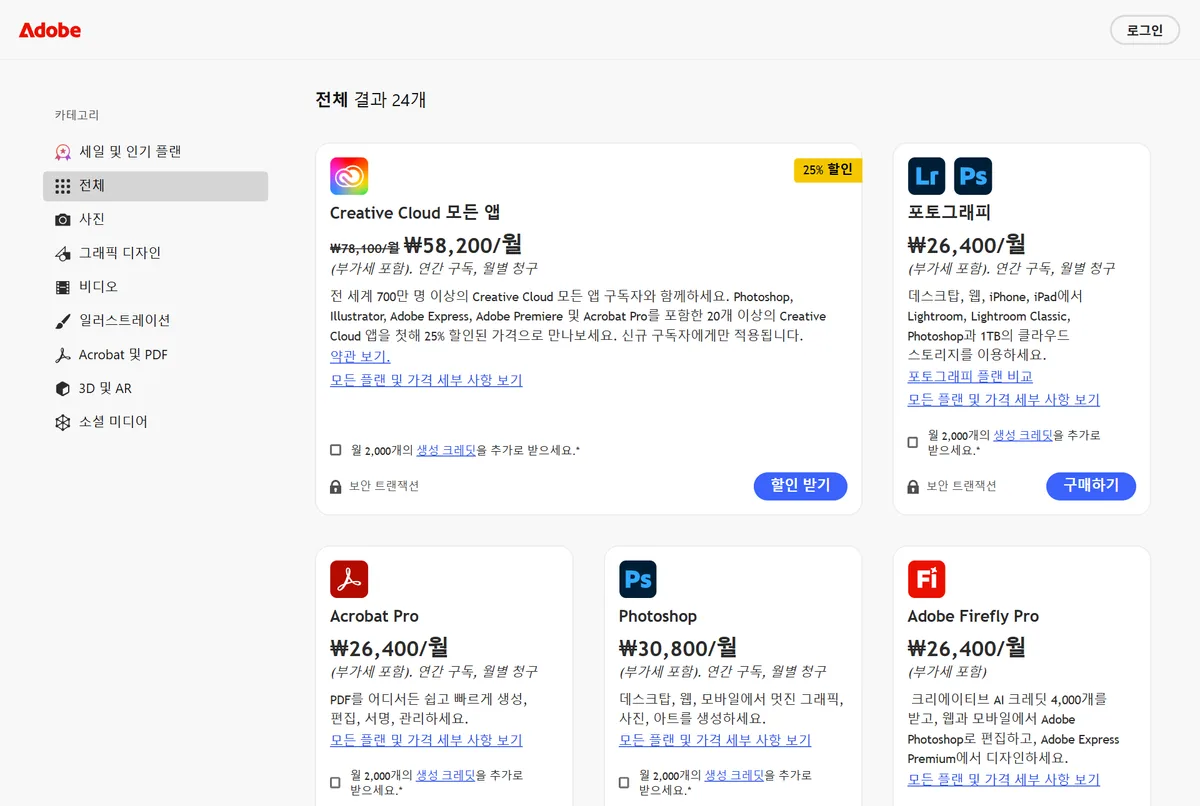Screen dimensions: 1200x806
Task: Open 생성 크레딧 link in Photoshop card
Action: tap(734, 775)
